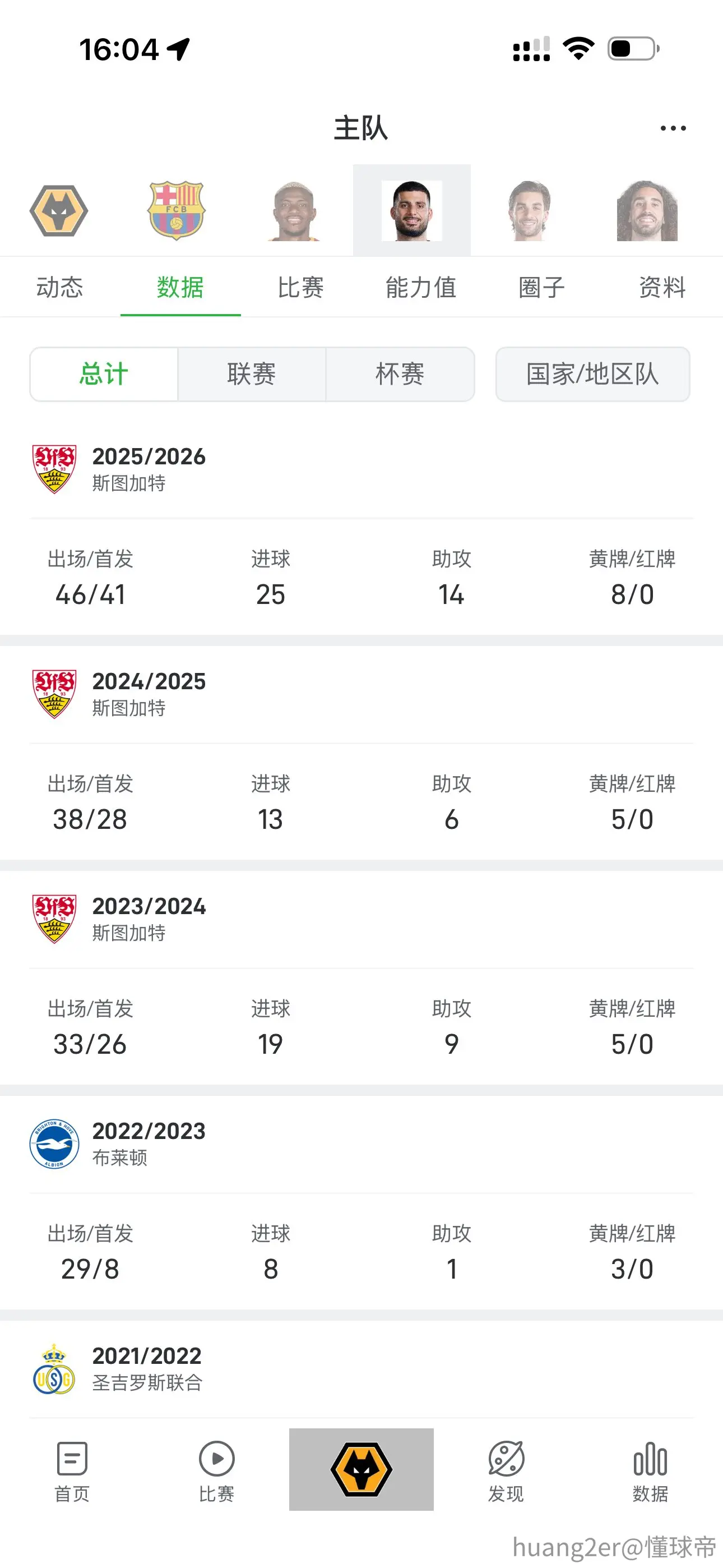The image size is (723, 1568).
Task: Open 首页 home icon in bottom bar
Action: point(72,1470)
